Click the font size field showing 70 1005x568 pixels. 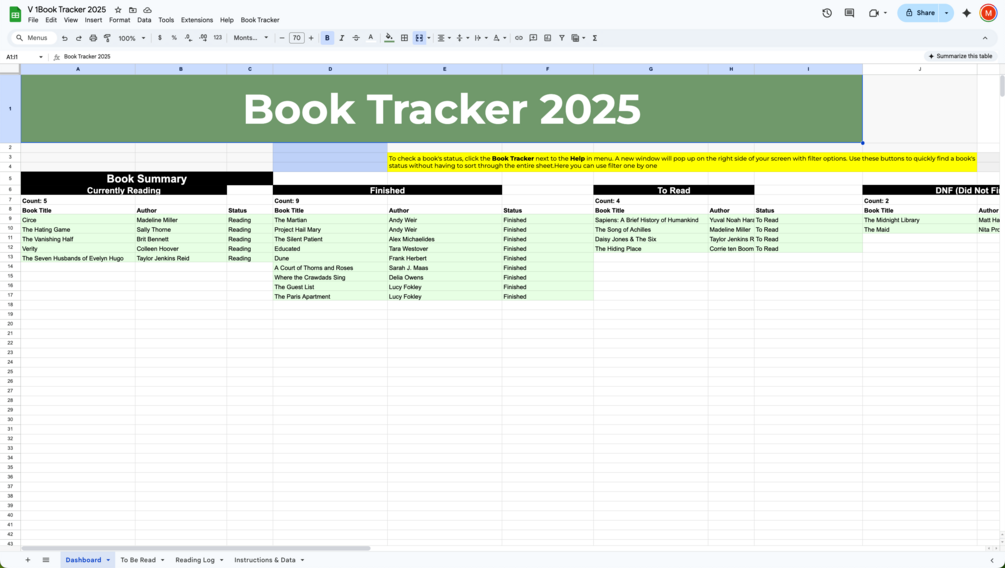pyautogui.click(x=296, y=38)
